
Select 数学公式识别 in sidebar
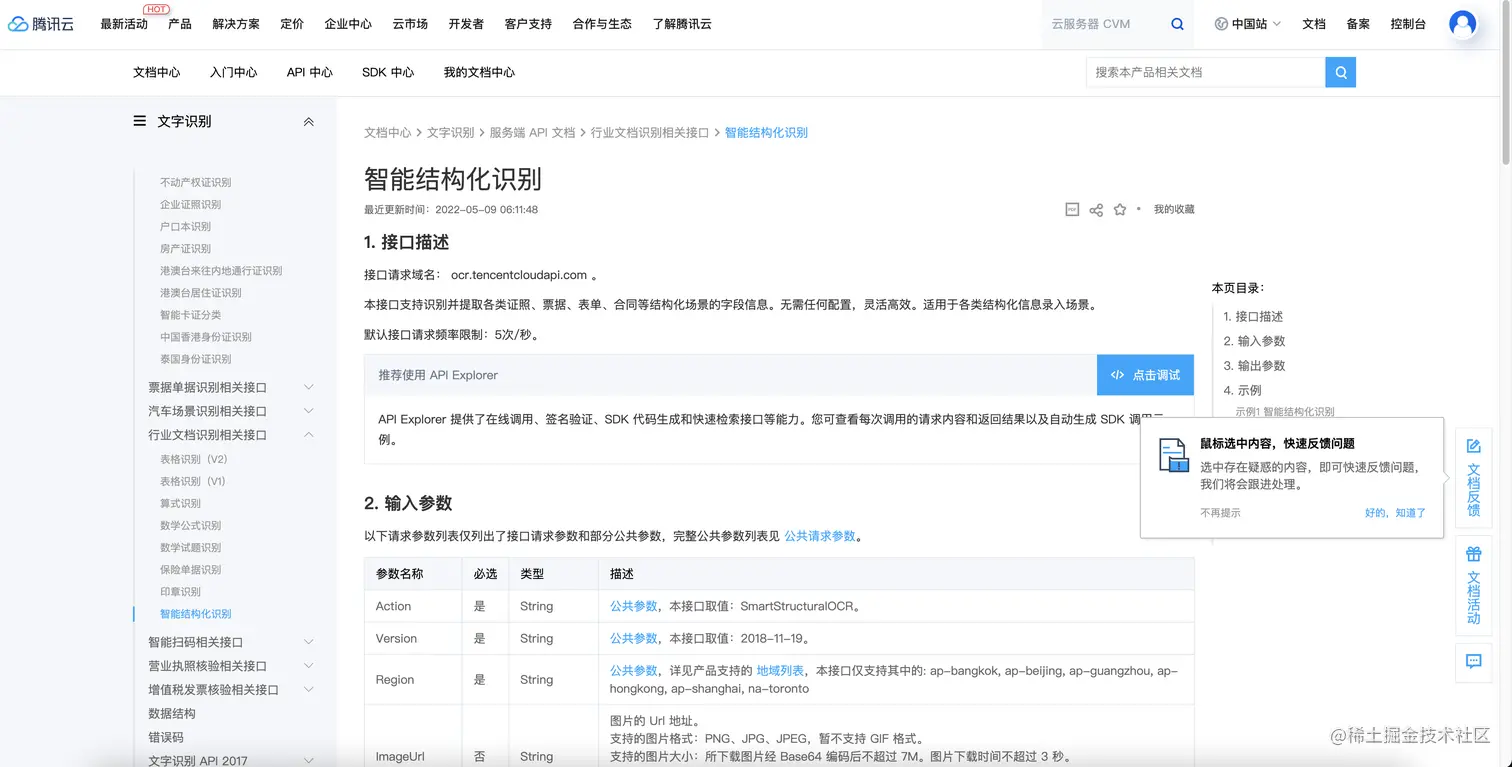191,525
